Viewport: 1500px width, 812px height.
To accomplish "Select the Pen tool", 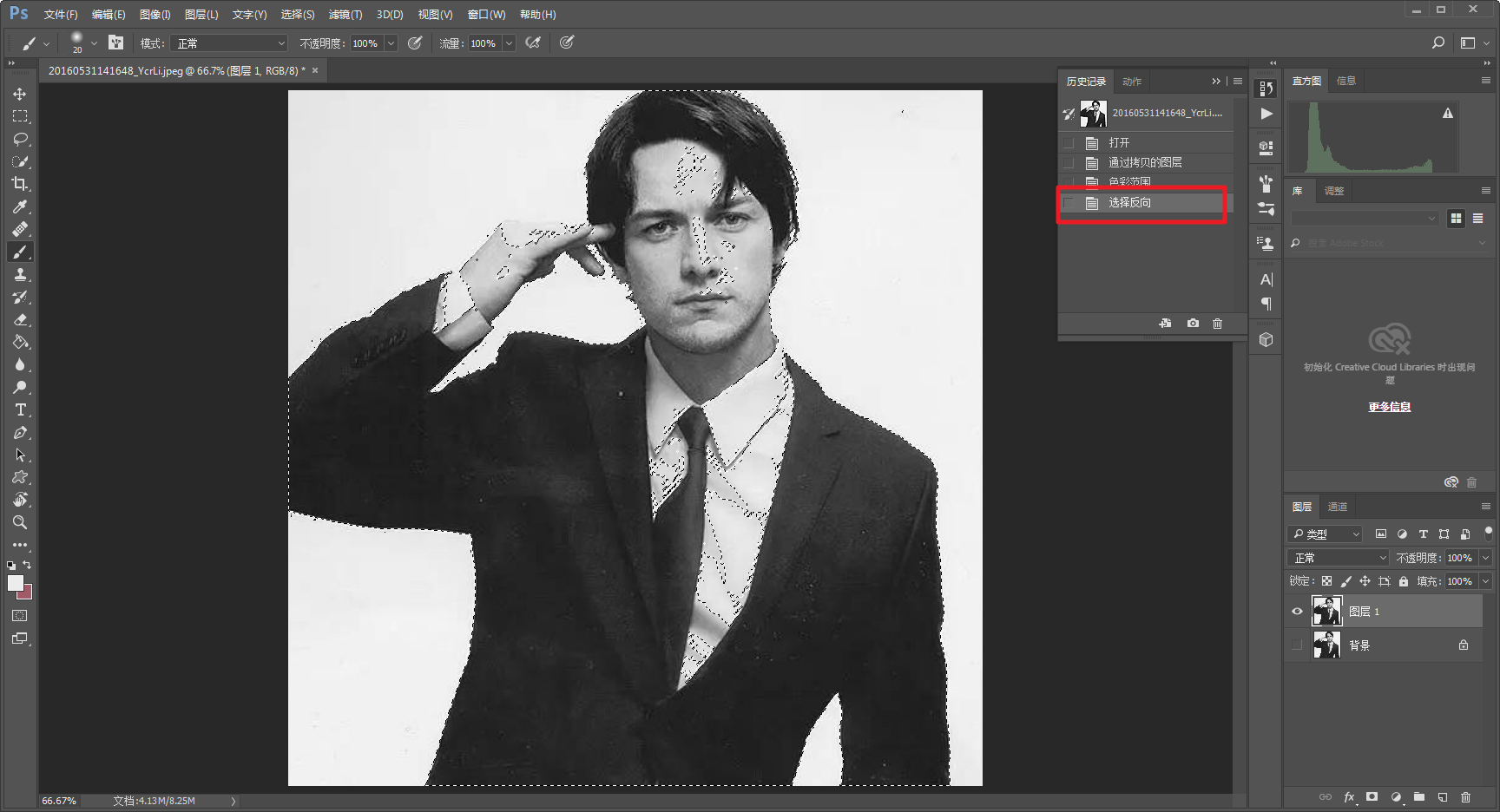I will pos(20,432).
